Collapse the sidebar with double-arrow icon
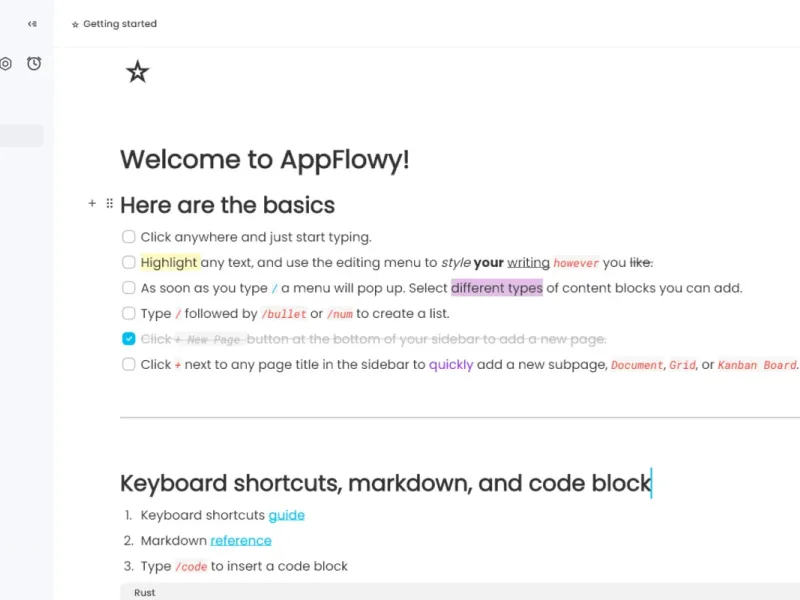The height and width of the screenshot is (600, 800). tap(32, 24)
